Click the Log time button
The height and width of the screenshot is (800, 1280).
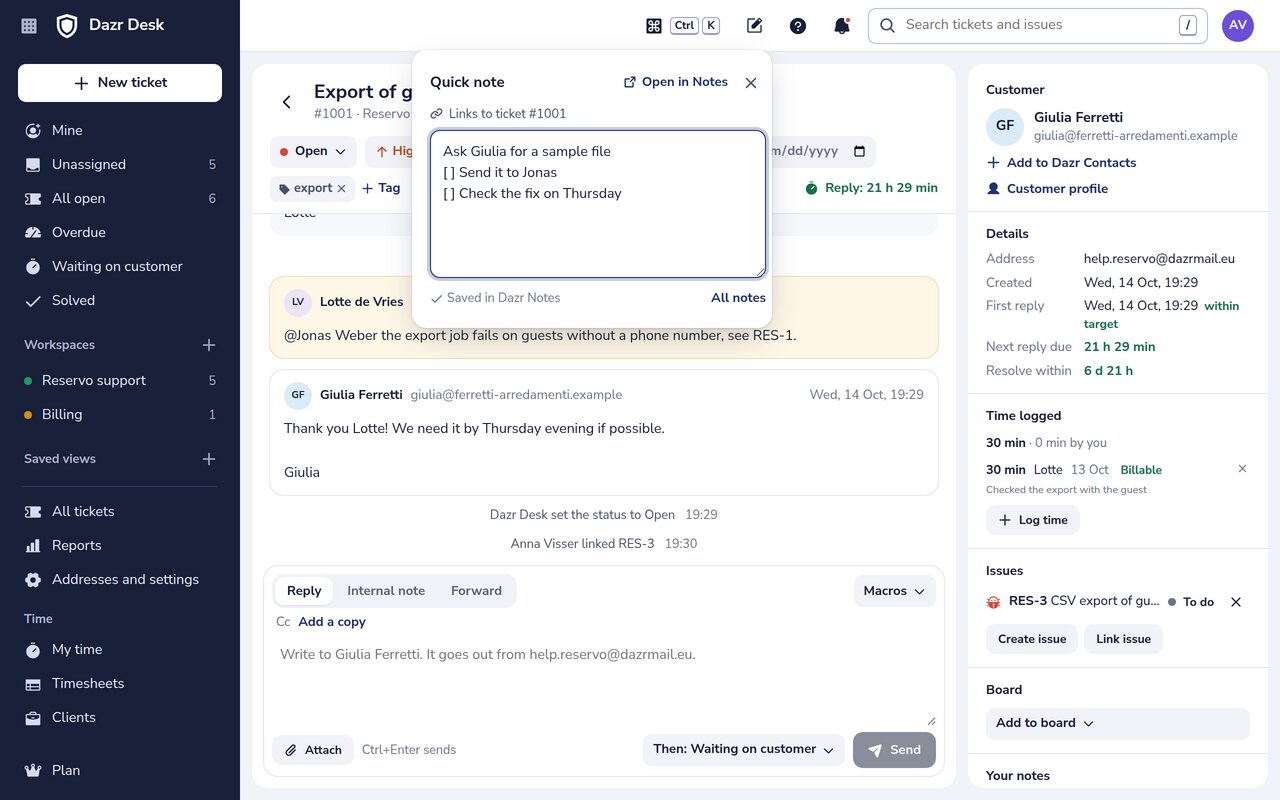tap(1033, 520)
